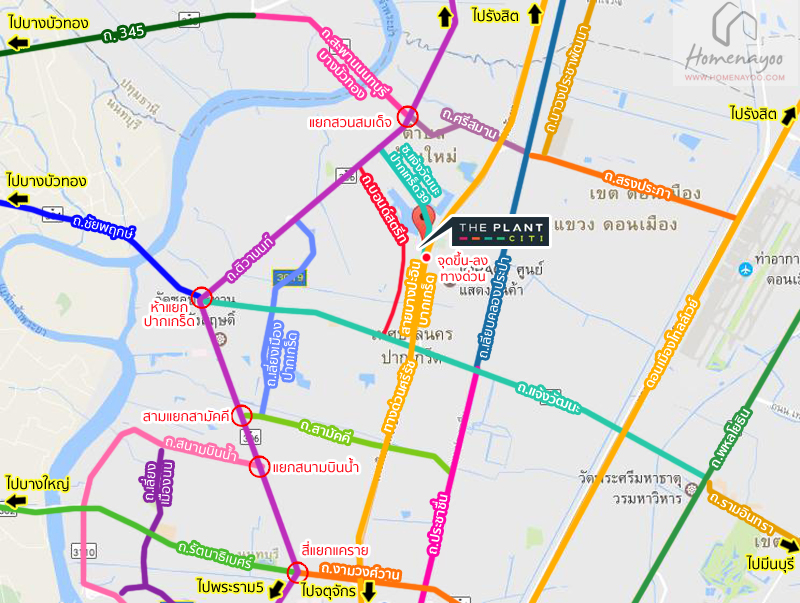Screen dimensions: 800x603
Task: Click the ถ.345 dark green road label
Action: click(x=123, y=34)
